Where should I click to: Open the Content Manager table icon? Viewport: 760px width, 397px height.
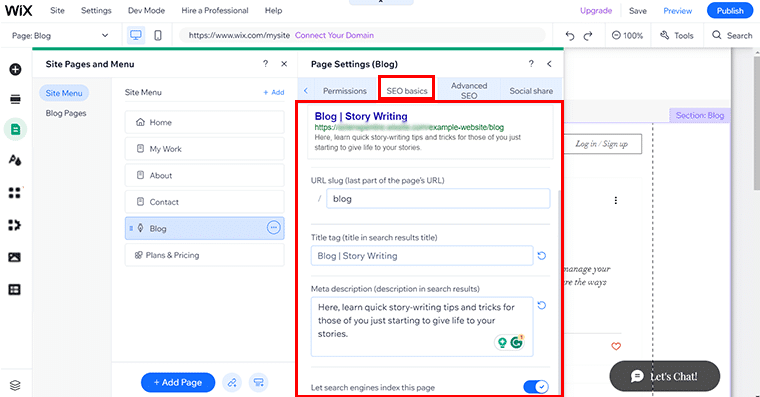[15, 289]
